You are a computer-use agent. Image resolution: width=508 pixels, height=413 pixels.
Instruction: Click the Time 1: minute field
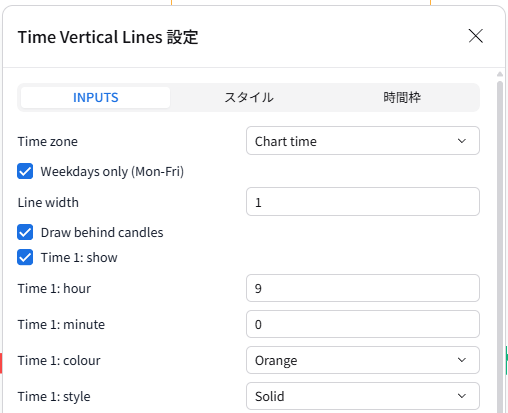tap(363, 324)
